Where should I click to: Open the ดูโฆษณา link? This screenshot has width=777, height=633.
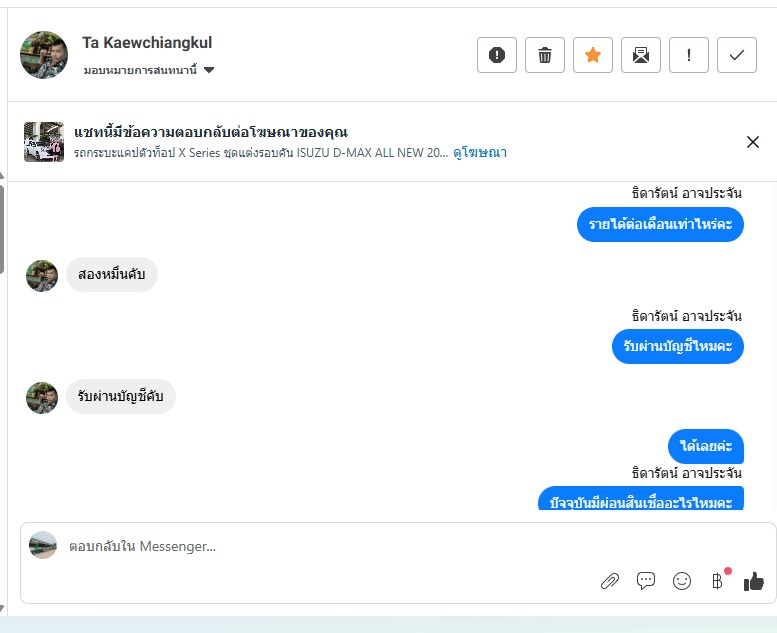click(480, 152)
